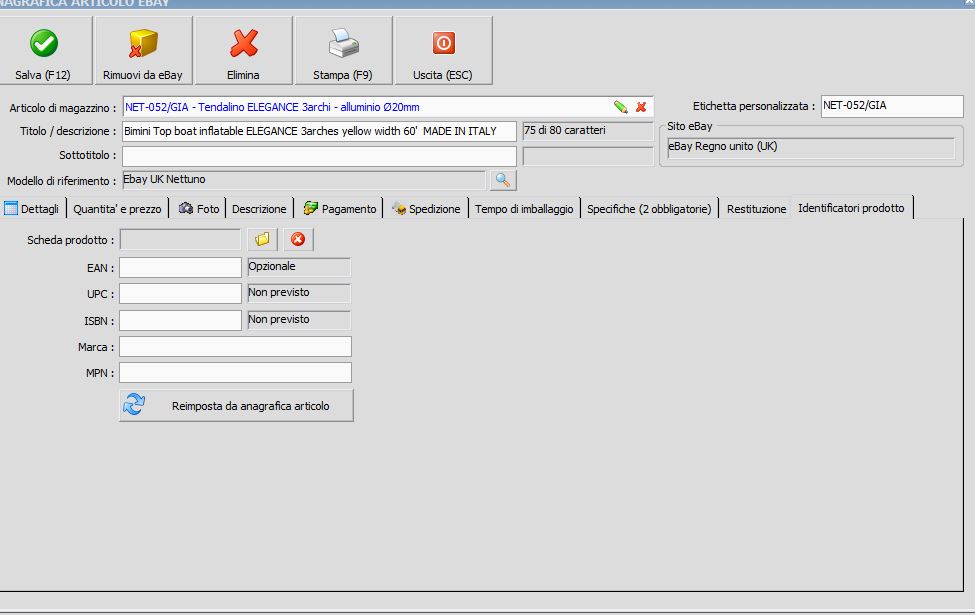Select the Identificatori prodotto tab
Viewport: 975px width, 615px height.
tap(851, 208)
